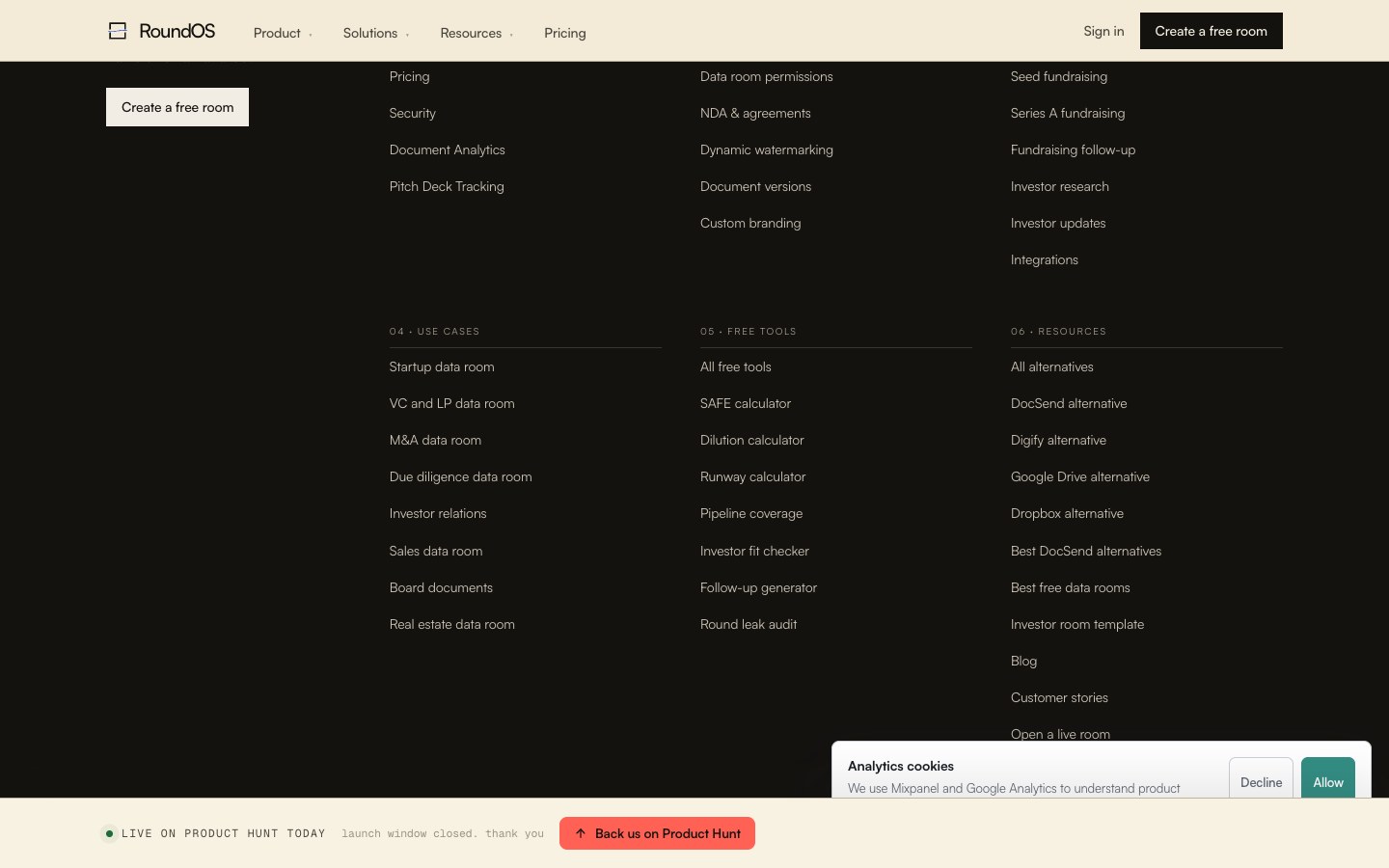Open the Runway calculator link
Screen dimensions: 1389x868
pos(753,476)
